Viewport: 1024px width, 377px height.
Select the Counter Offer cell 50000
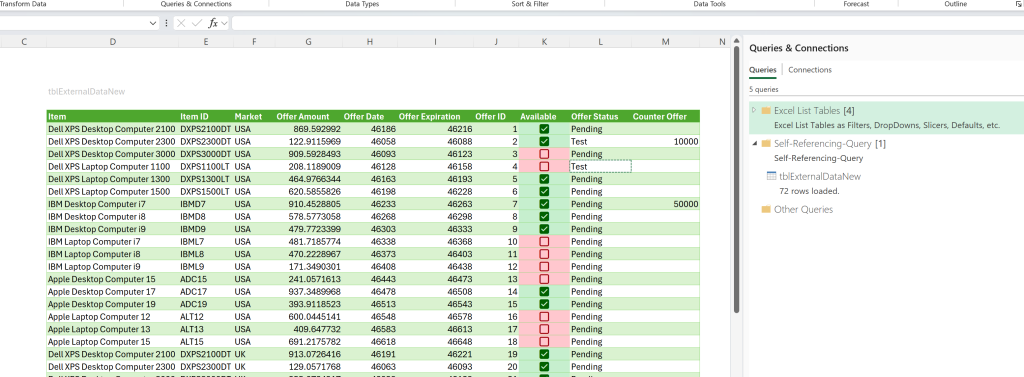pos(665,205)
